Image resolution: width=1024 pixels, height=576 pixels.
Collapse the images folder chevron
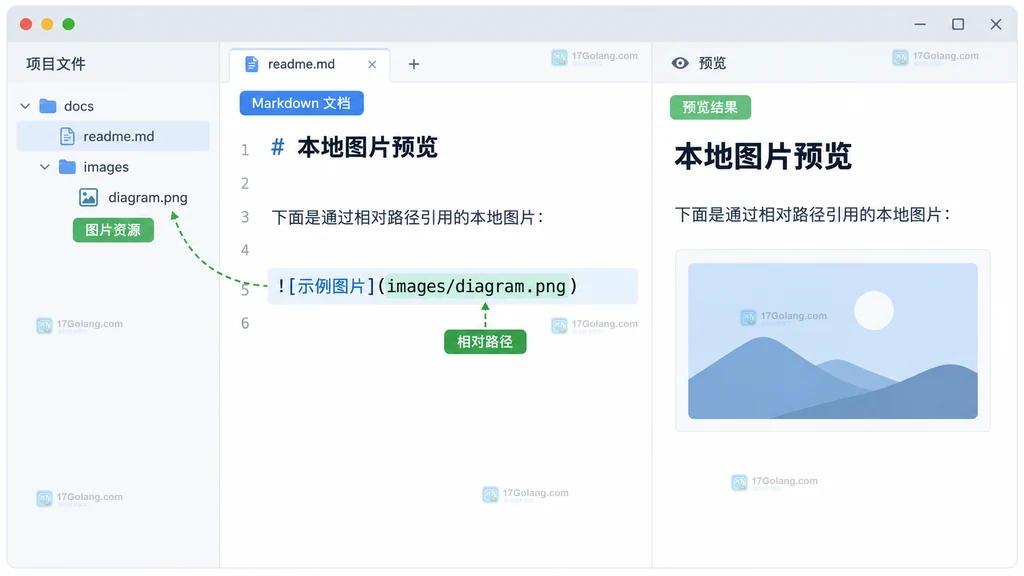(x=44, y=167)
